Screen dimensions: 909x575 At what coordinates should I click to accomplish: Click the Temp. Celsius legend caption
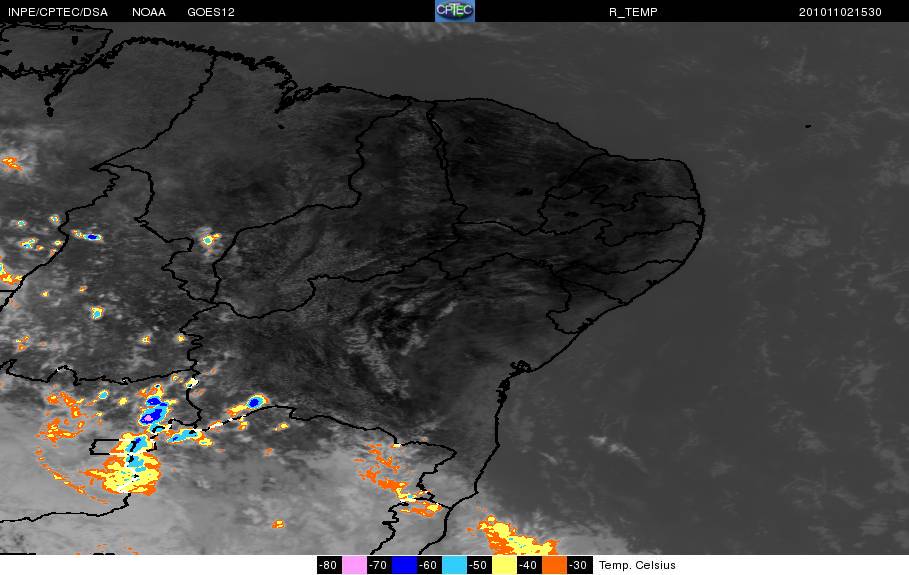(637, 565)
